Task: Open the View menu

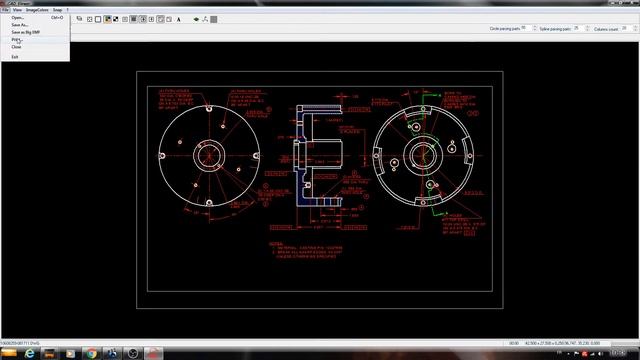Action: click(17, 10)
